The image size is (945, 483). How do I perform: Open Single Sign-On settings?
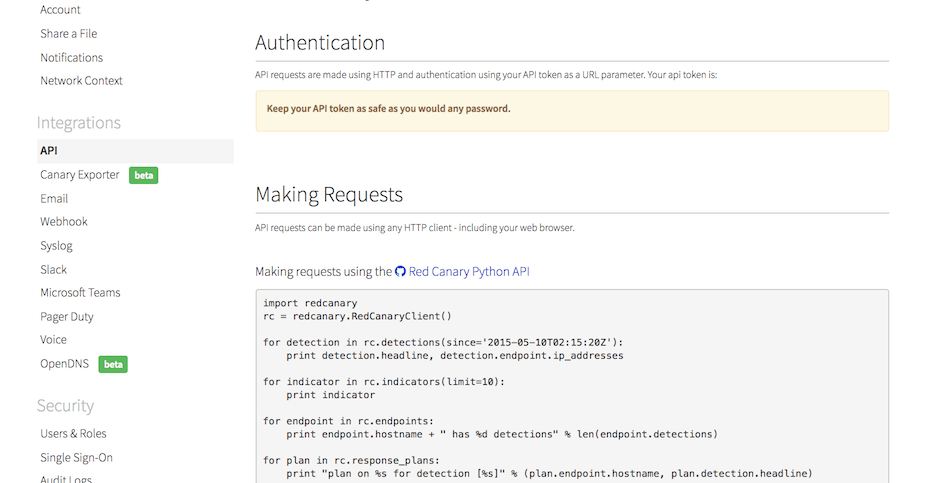76,458
